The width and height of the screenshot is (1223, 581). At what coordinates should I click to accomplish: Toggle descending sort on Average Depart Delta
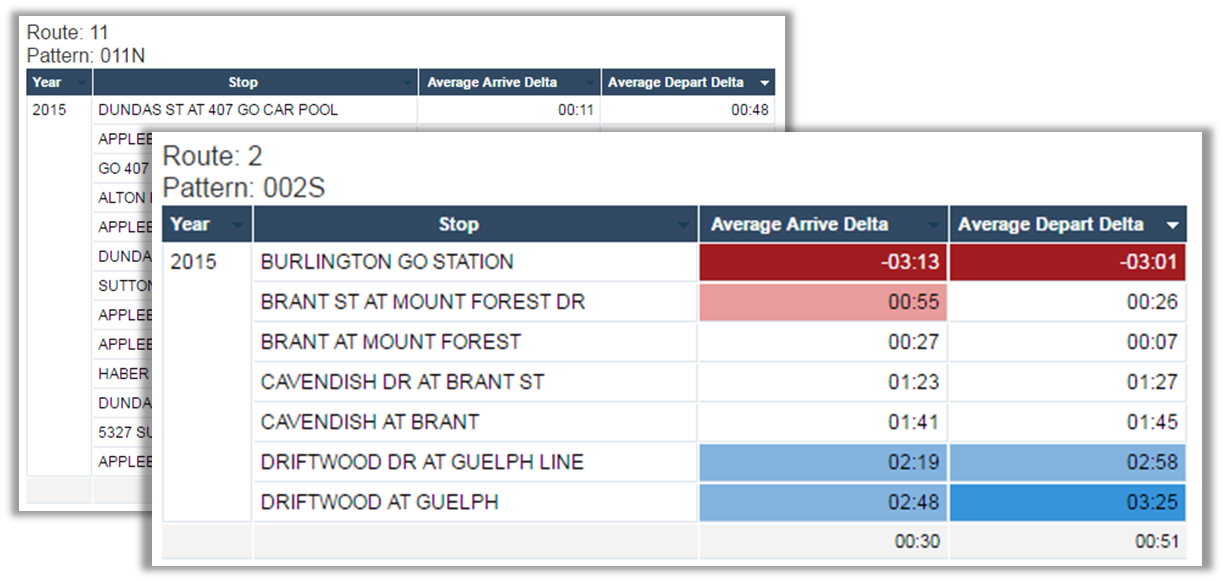(x=1172, y=224)
